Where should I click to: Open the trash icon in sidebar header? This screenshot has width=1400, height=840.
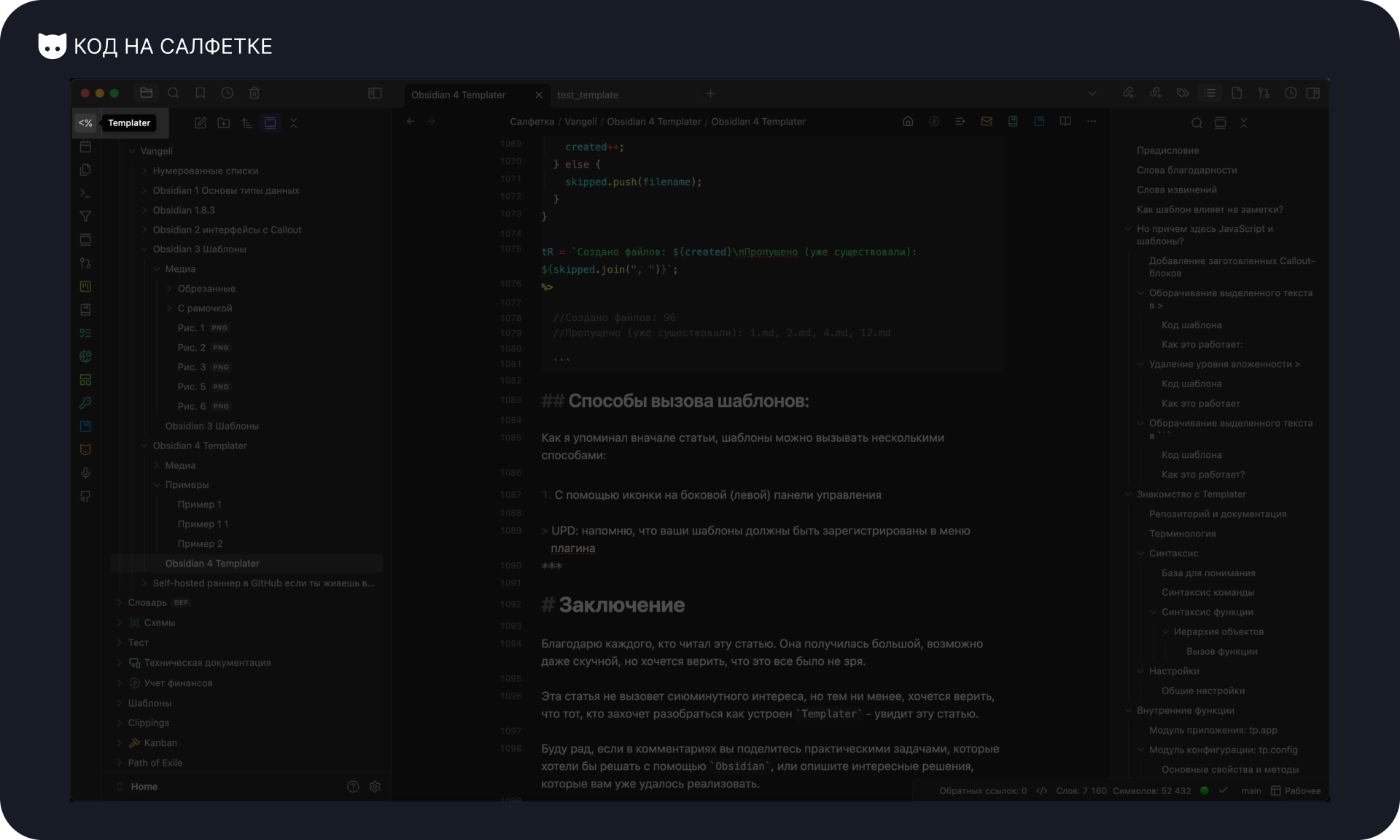(254, 93)
